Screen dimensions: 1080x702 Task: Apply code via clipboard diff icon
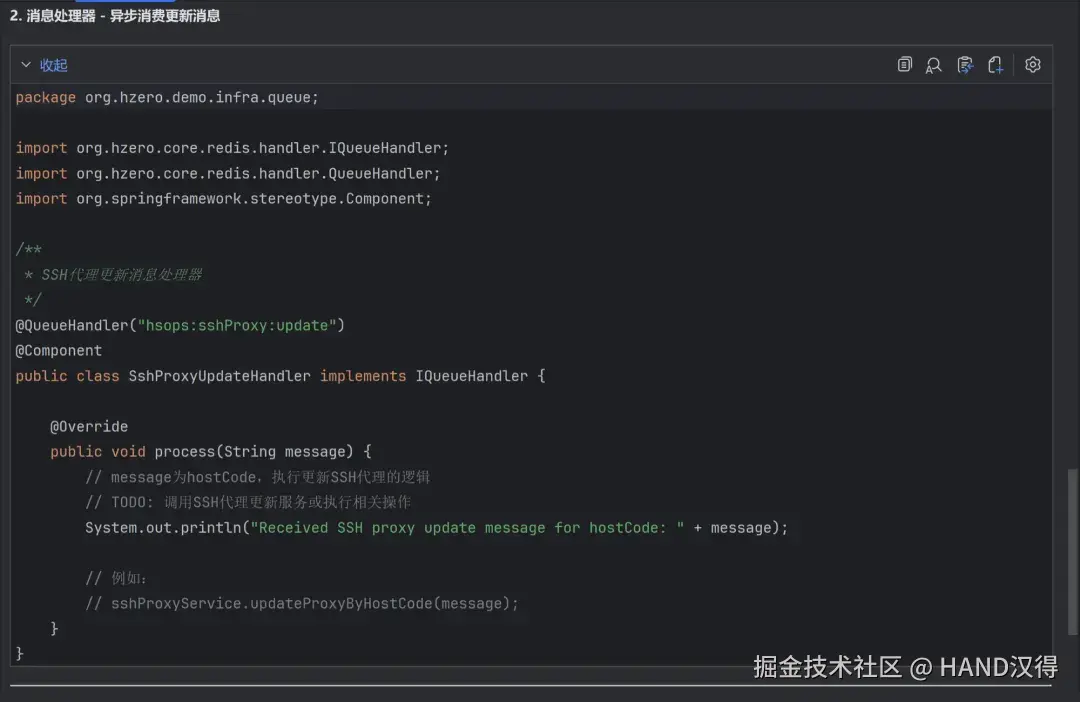pos(964,65)
